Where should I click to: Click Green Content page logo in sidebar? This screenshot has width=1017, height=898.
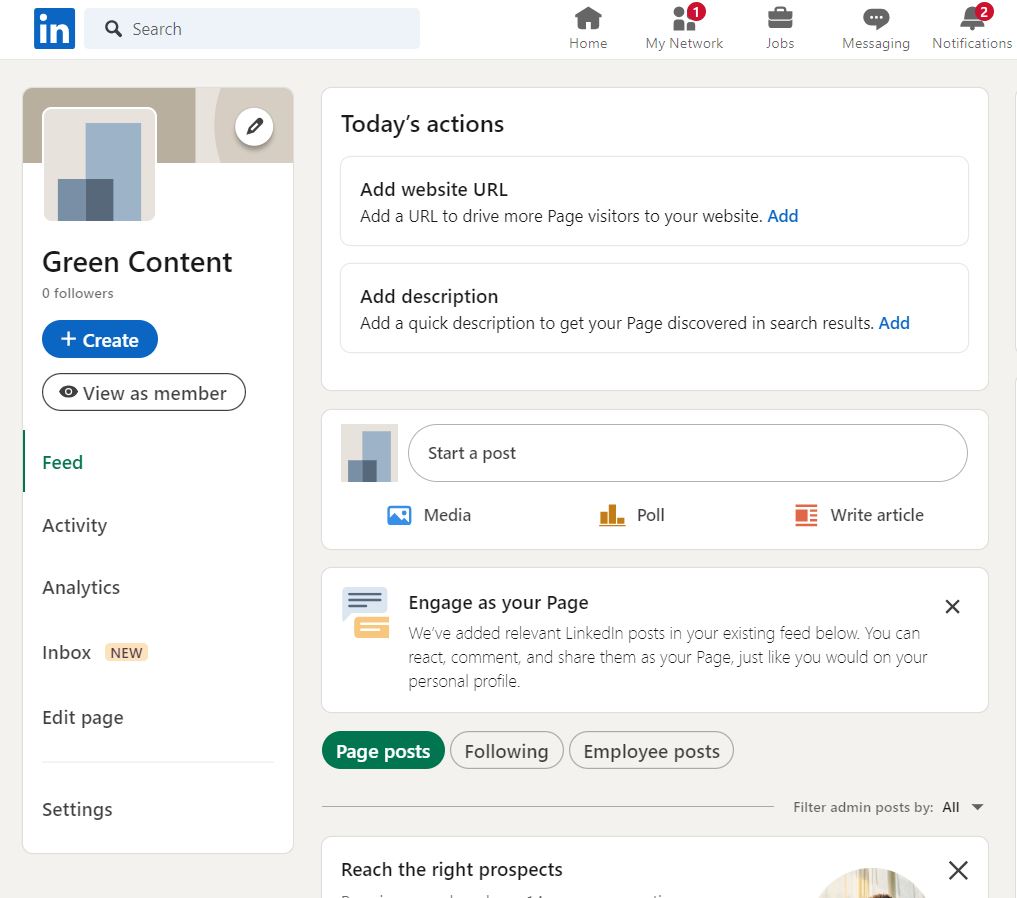tap(99, 165)
